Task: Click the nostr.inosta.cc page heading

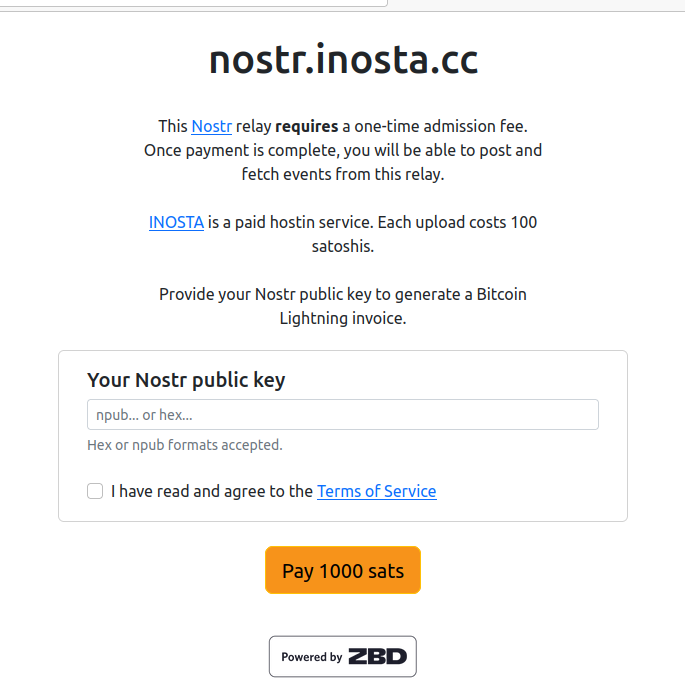Action: pos(343,60)
